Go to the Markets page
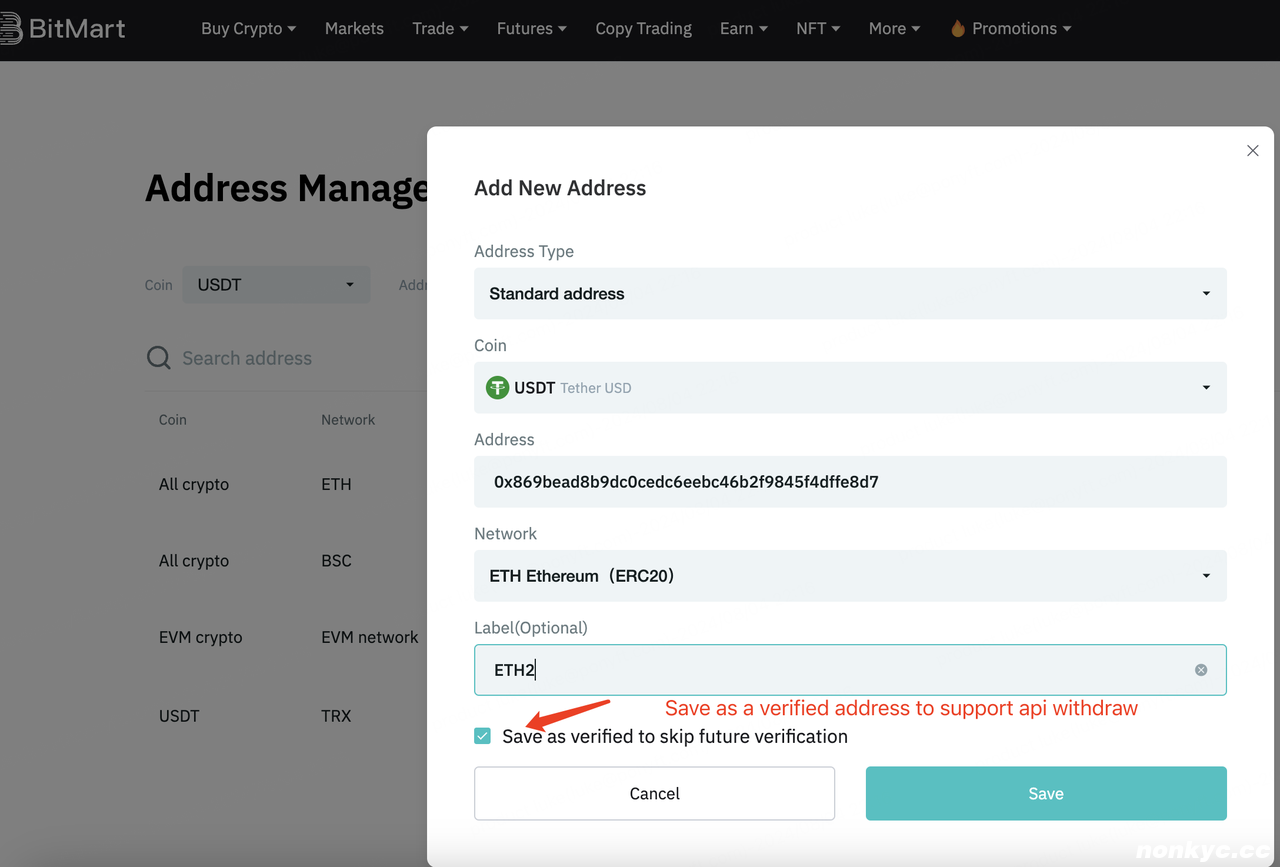The width and height of the screenshot is (1280, 867). pyautogui.click(x=354, y=29)
